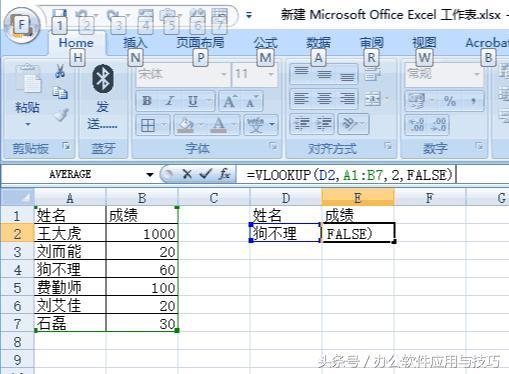Screen dimensions: 509x374
Task: Confirm the formula with the checkmark button
Action: 205,174
